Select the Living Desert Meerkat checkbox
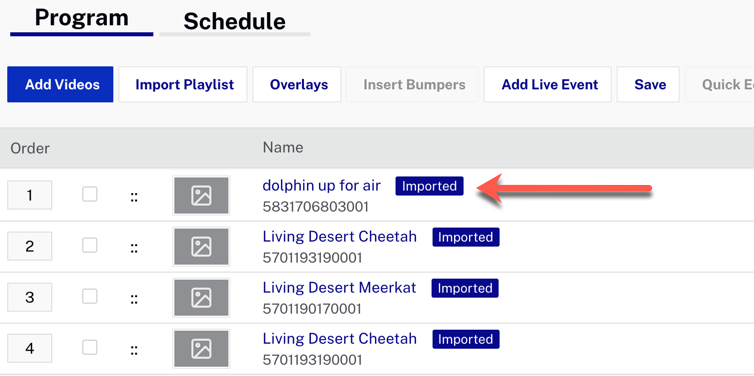Viewport: 754px width, 376px height. coord(89,297)
